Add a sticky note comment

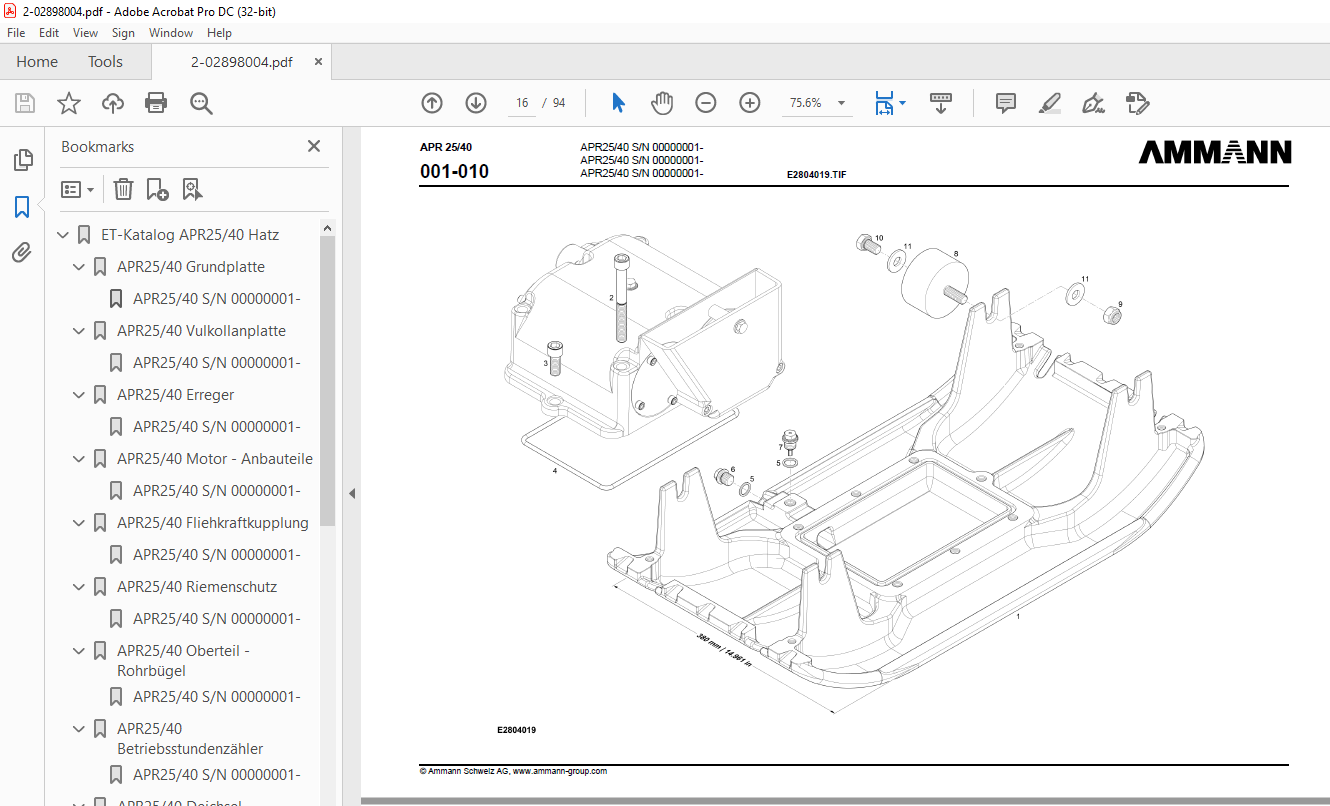(x=1006, y=103)
